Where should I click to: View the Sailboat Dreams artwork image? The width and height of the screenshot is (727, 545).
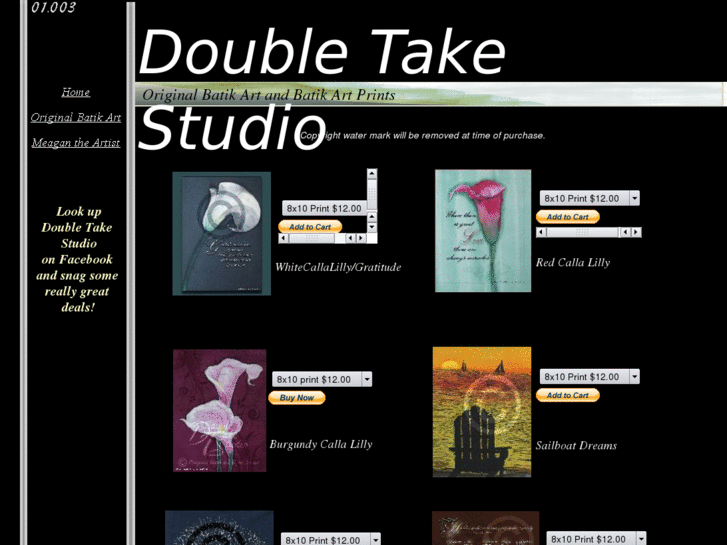click(x=482, y=411)
